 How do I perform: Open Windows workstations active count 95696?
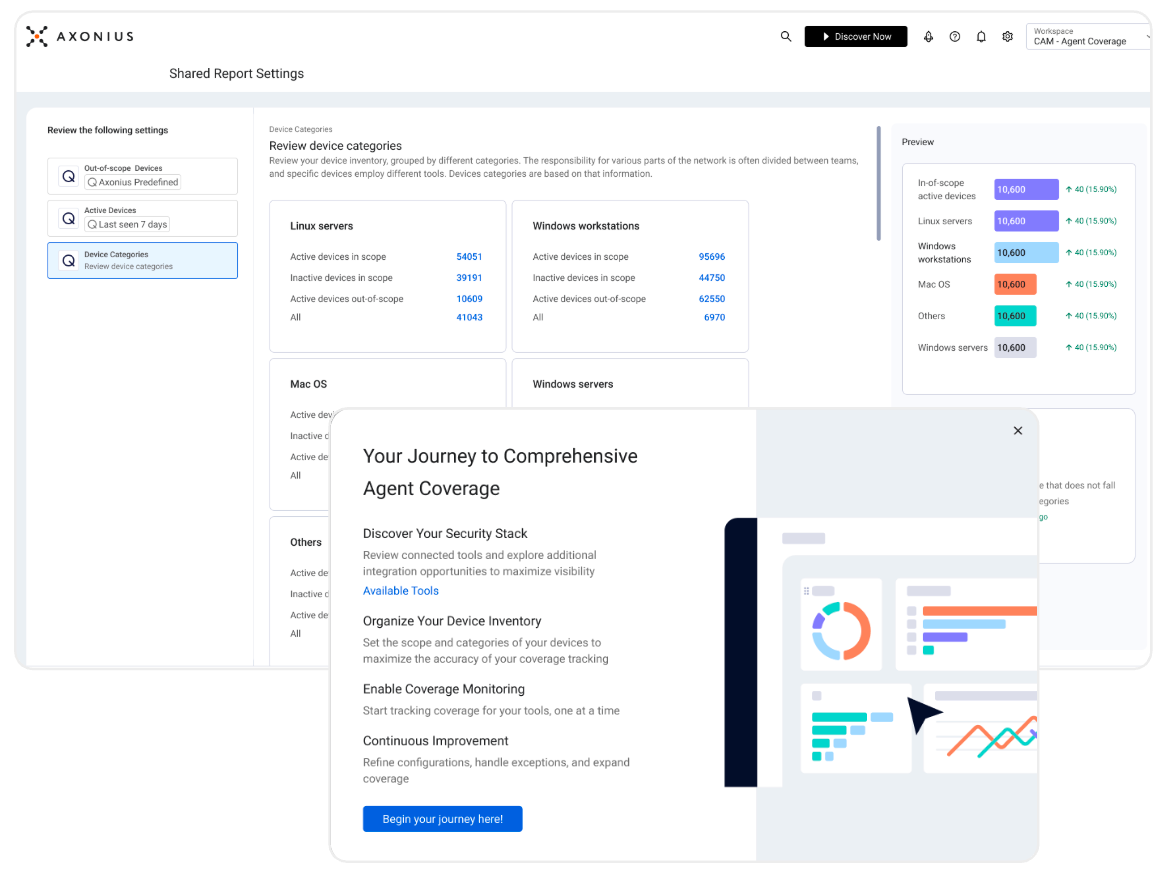point(711,256)
